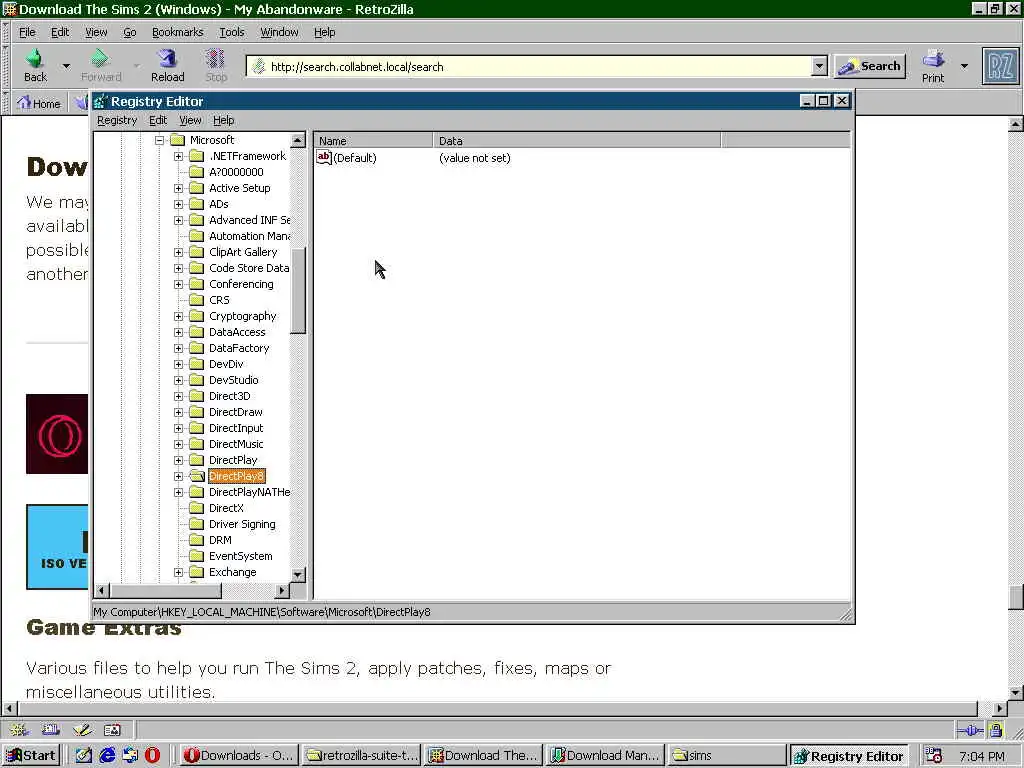The image size is (1024, 768).
Task: Click the Home bookmark icon
Action: 24,103
